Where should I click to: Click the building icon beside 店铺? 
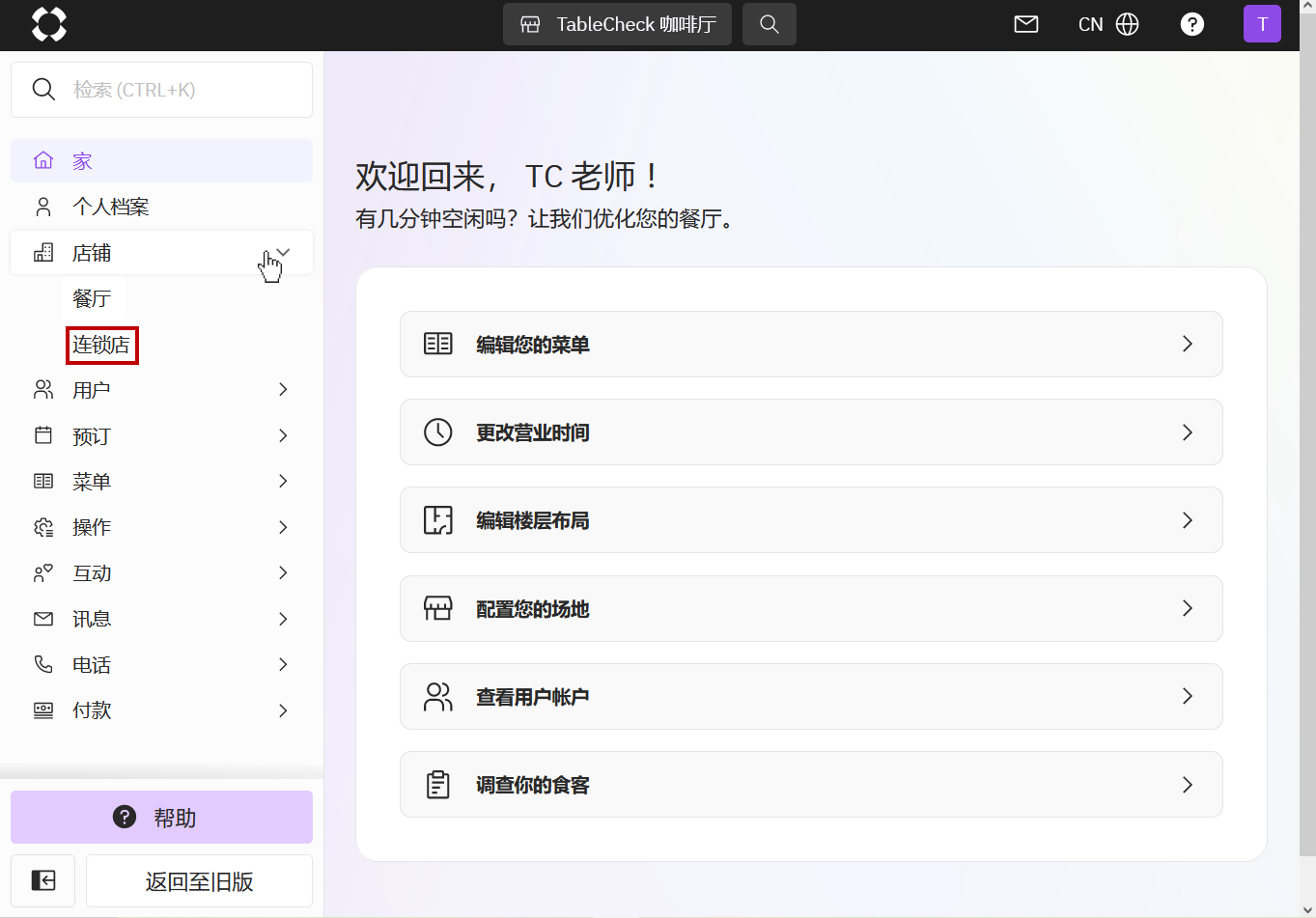(x=43, y=253)
